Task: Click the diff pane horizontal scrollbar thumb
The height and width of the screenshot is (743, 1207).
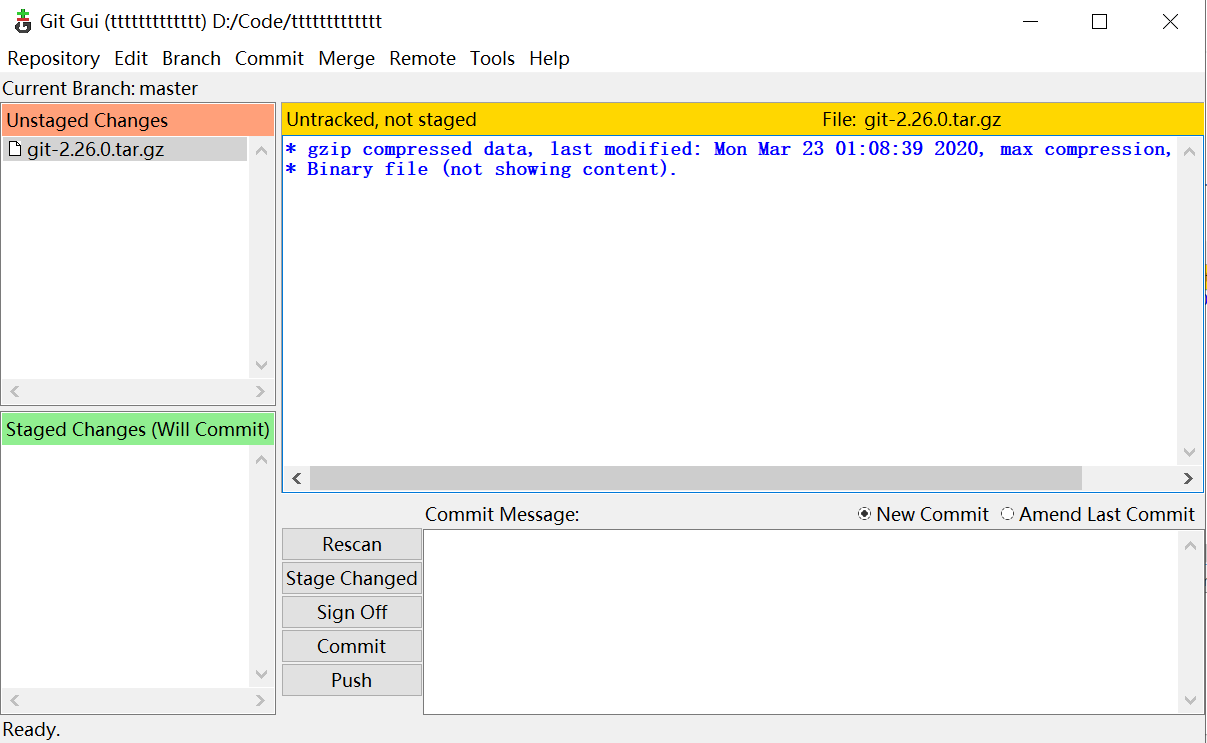Action: point(696,478)
